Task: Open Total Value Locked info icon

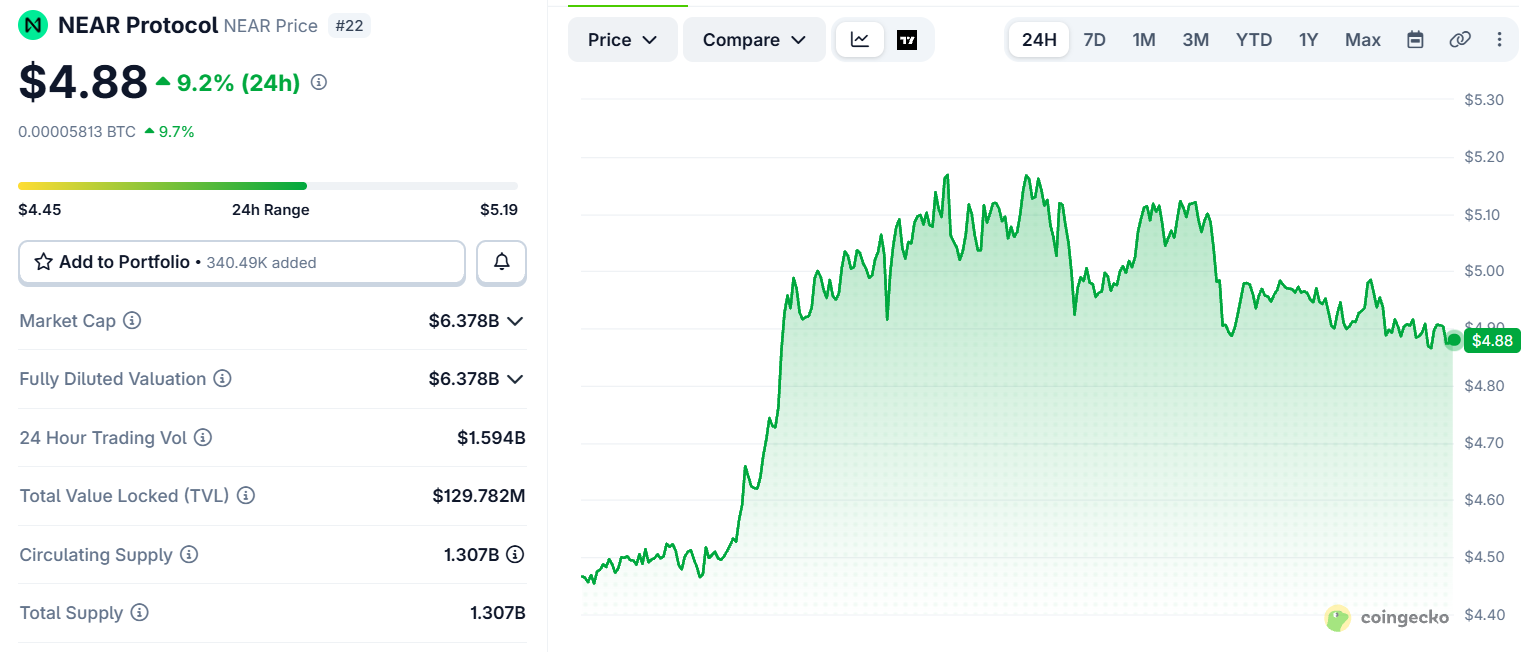Action: (x=246, y=495)
